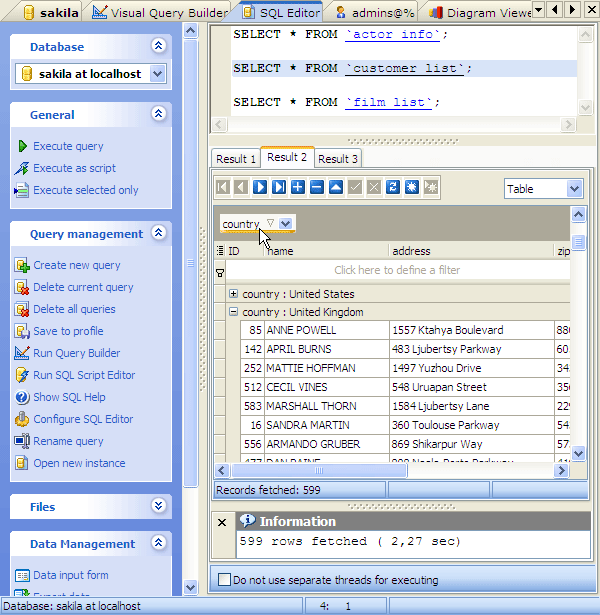Click the Rename query icon
The height and width of the screenshot is (615, 600).
[x=22, y=441]
